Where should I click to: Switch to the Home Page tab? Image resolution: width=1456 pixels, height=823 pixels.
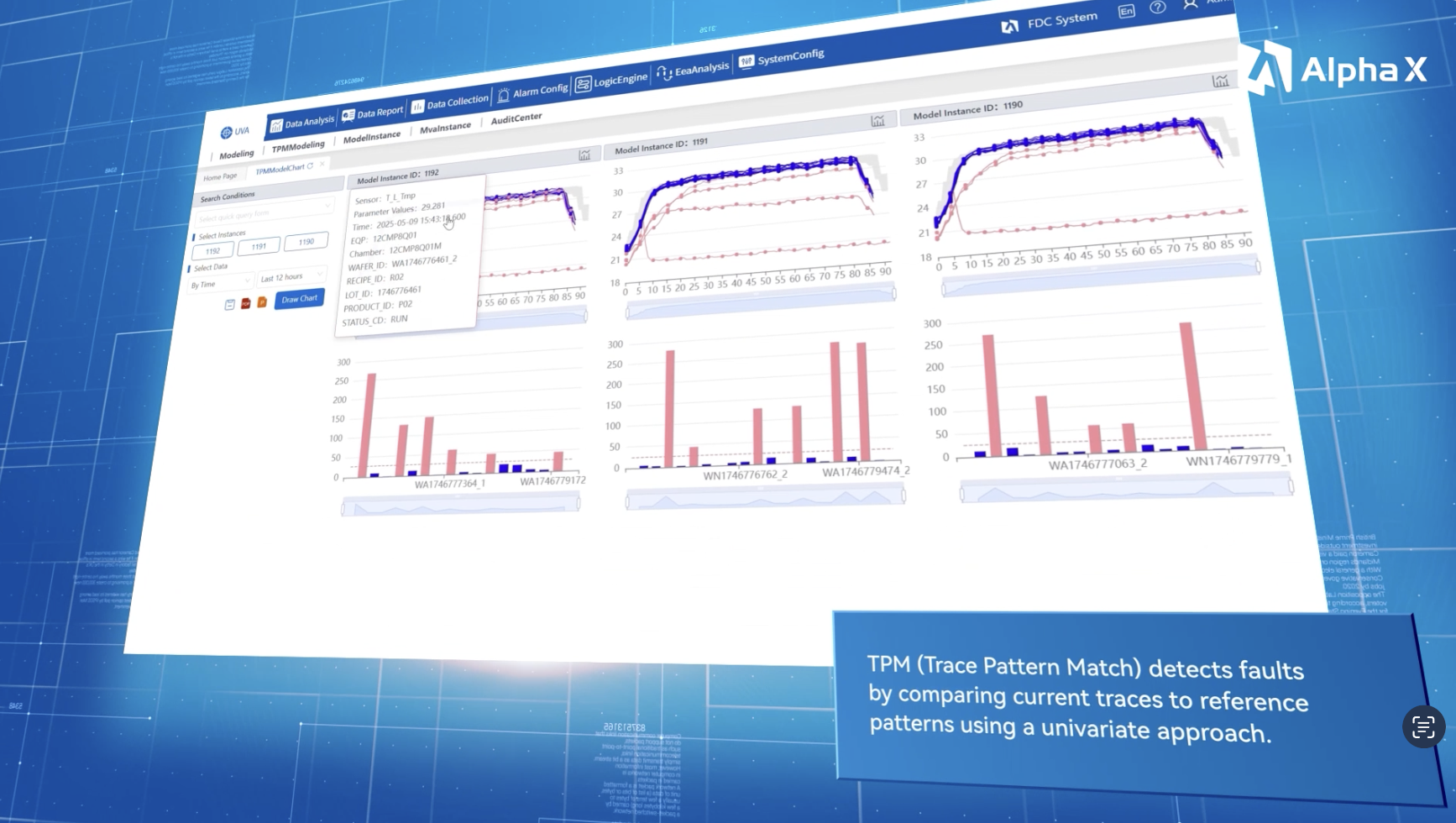coord(221,176)
